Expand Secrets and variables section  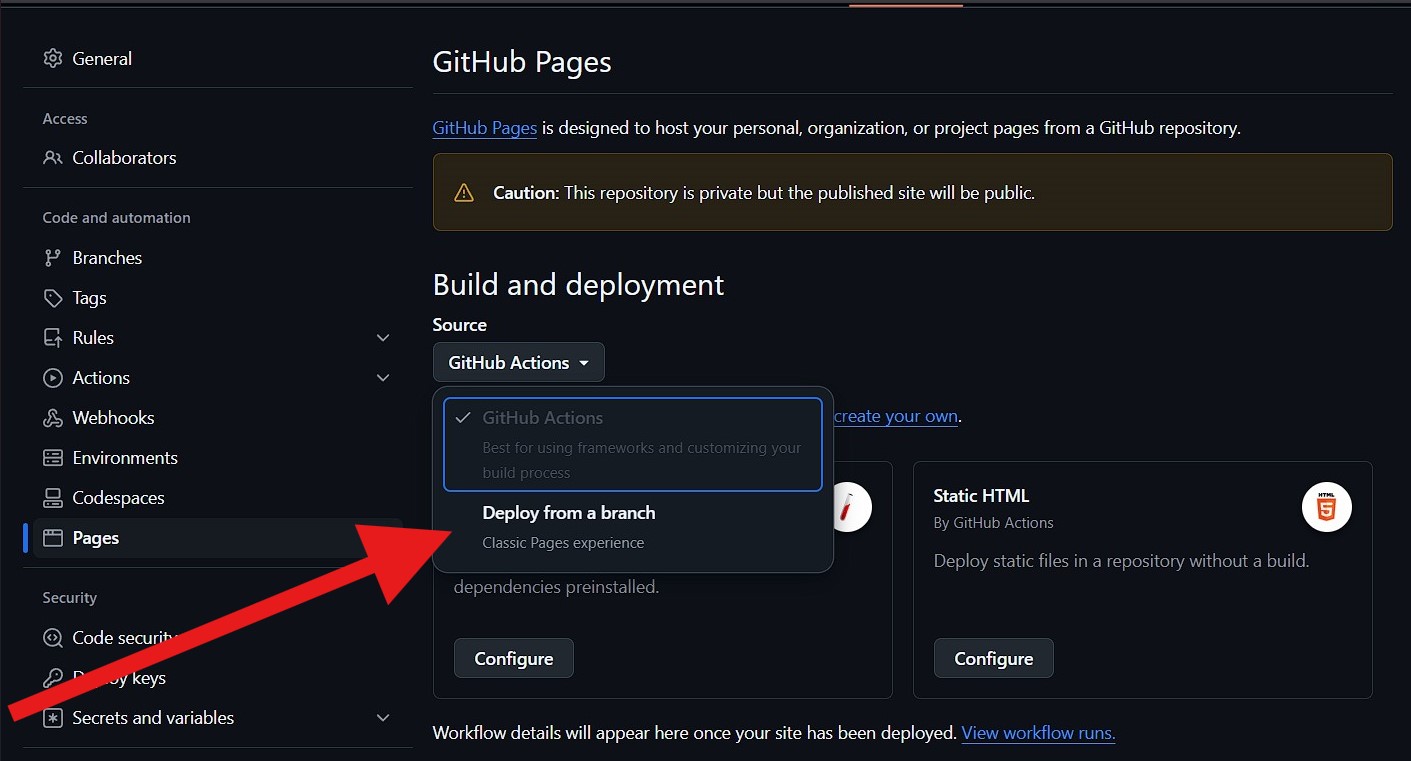point(383,717)
